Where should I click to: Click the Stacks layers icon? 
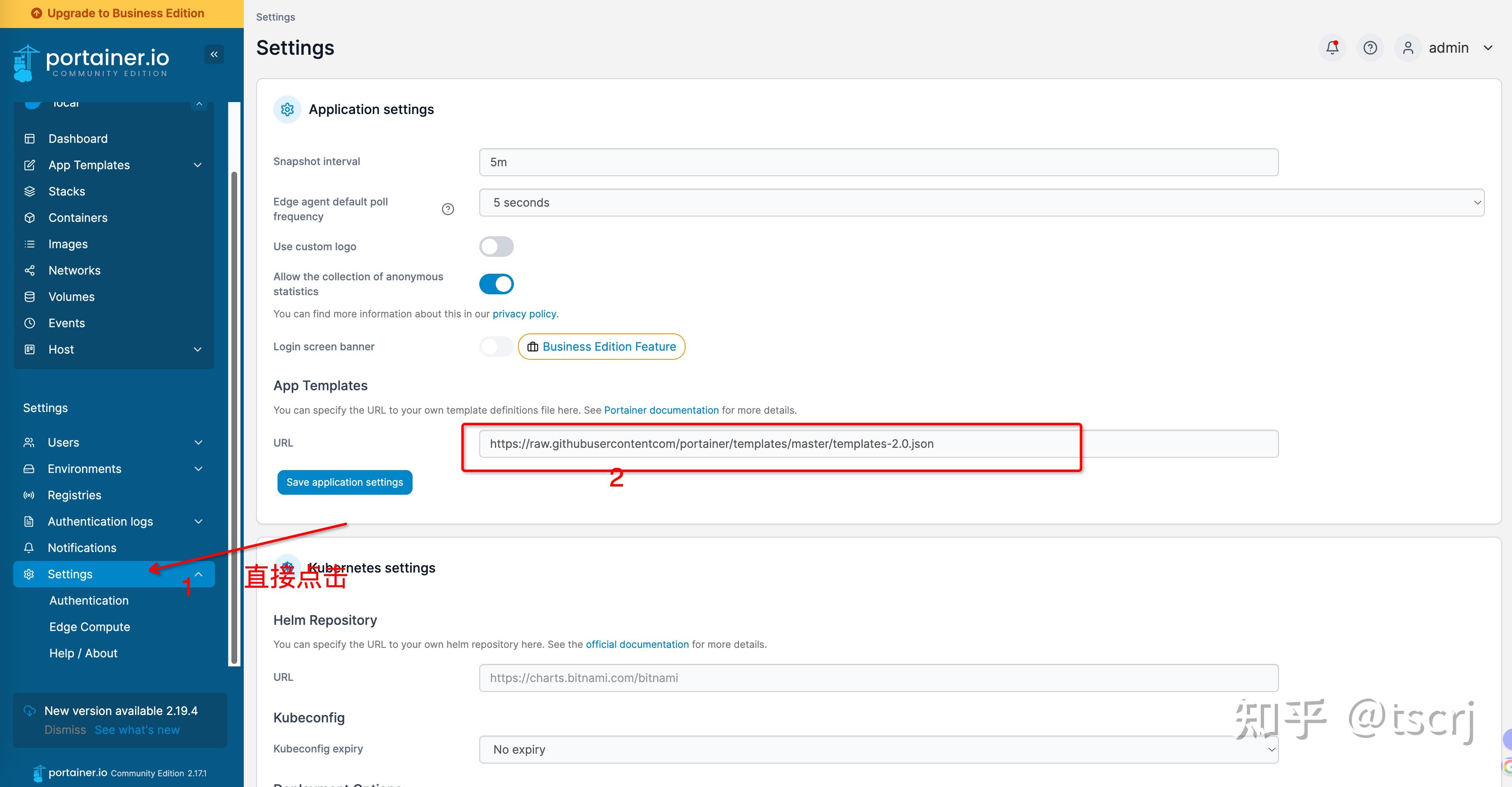(30, 191)
